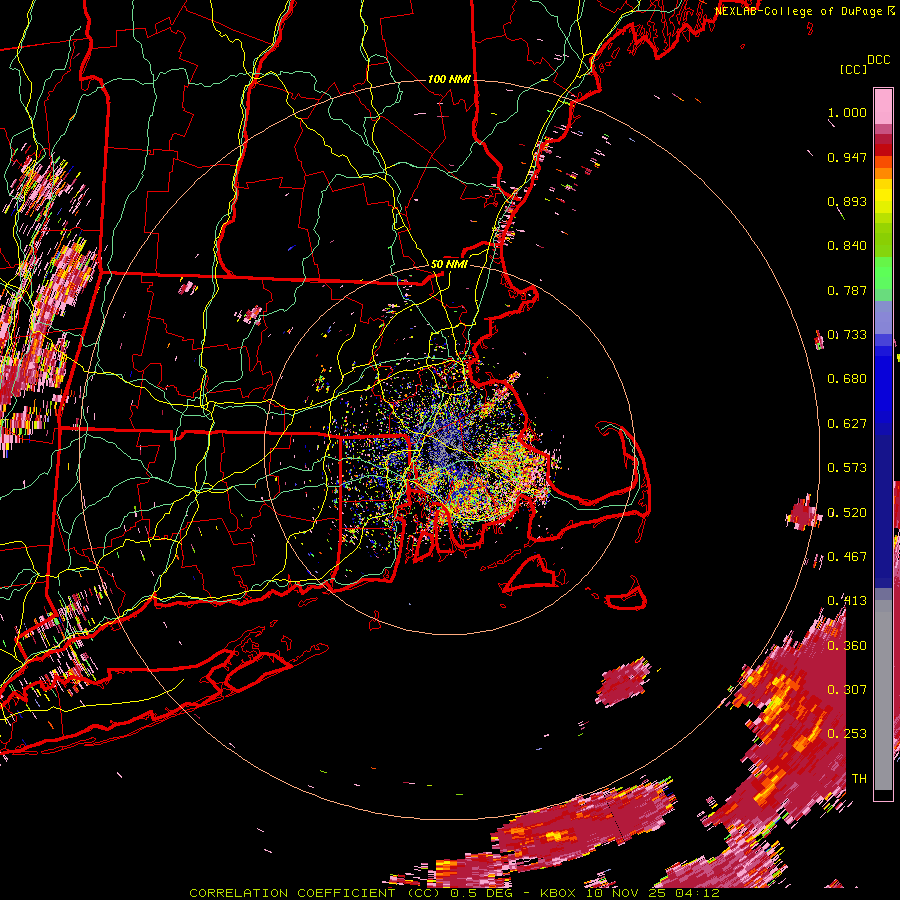
Task: Select the 0.253 scale value
Action: coord(847,734)
